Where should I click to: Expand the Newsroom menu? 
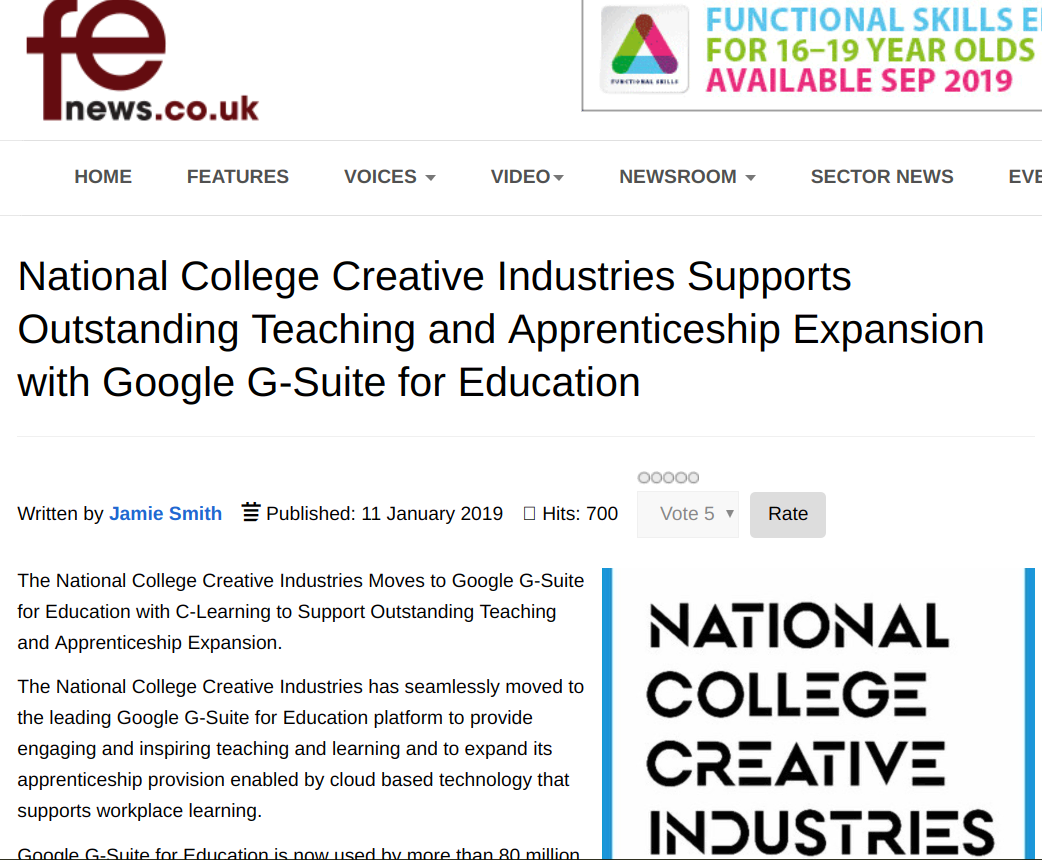coord(687,177)
